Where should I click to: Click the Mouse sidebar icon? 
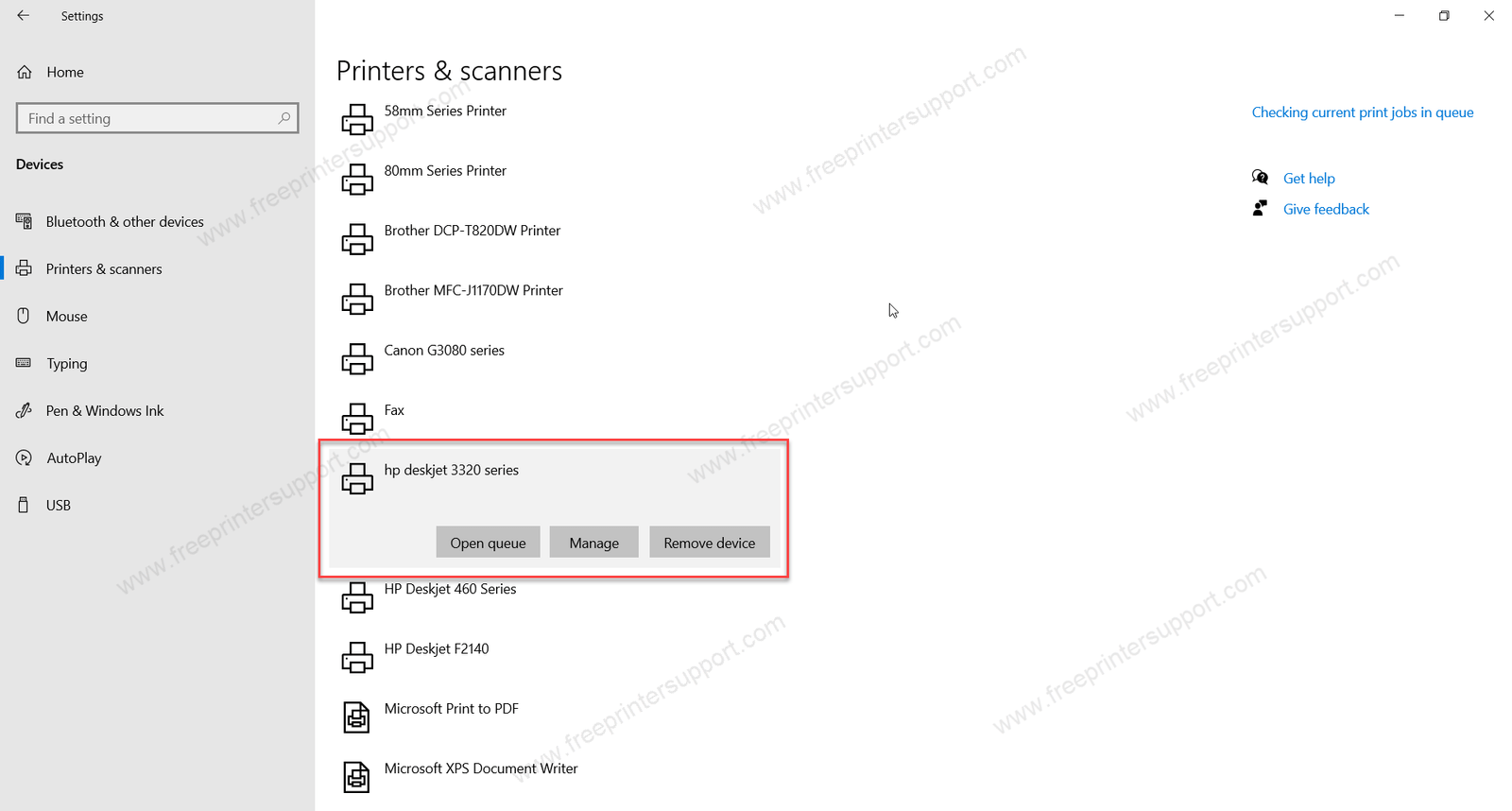[25, 316]
